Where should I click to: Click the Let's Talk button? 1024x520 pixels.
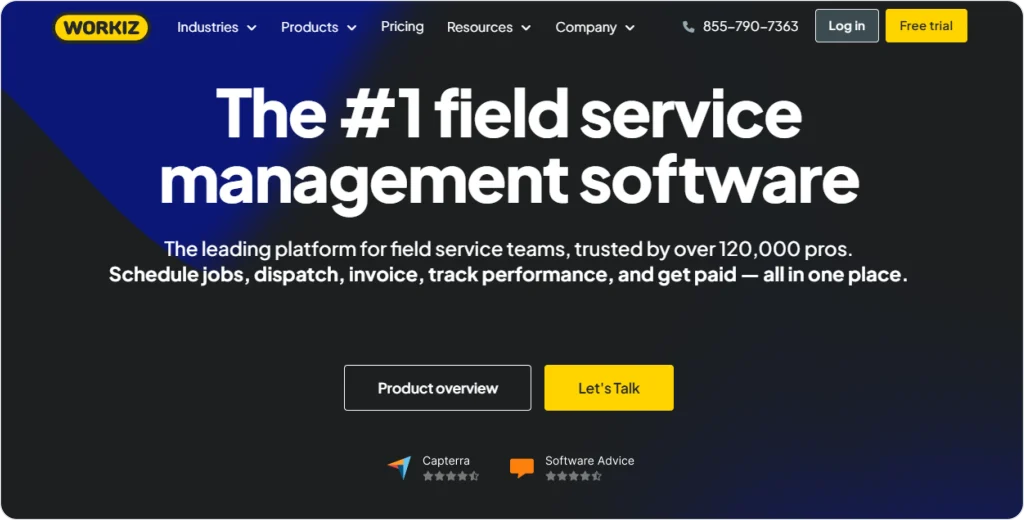pos(609,388)
